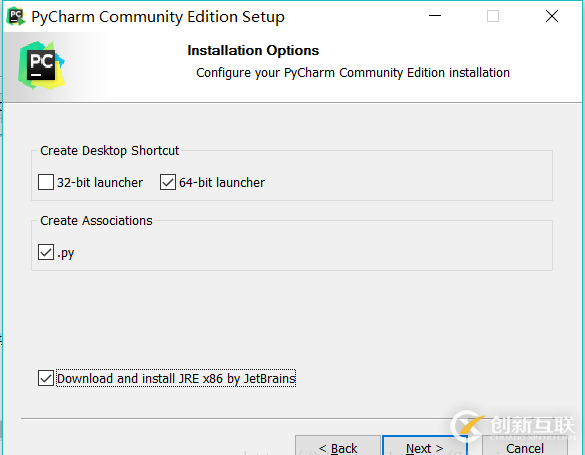Screen dimensions: 585x455
Task: Click the PyCharm PC logo in header
Action: [41, 65]
